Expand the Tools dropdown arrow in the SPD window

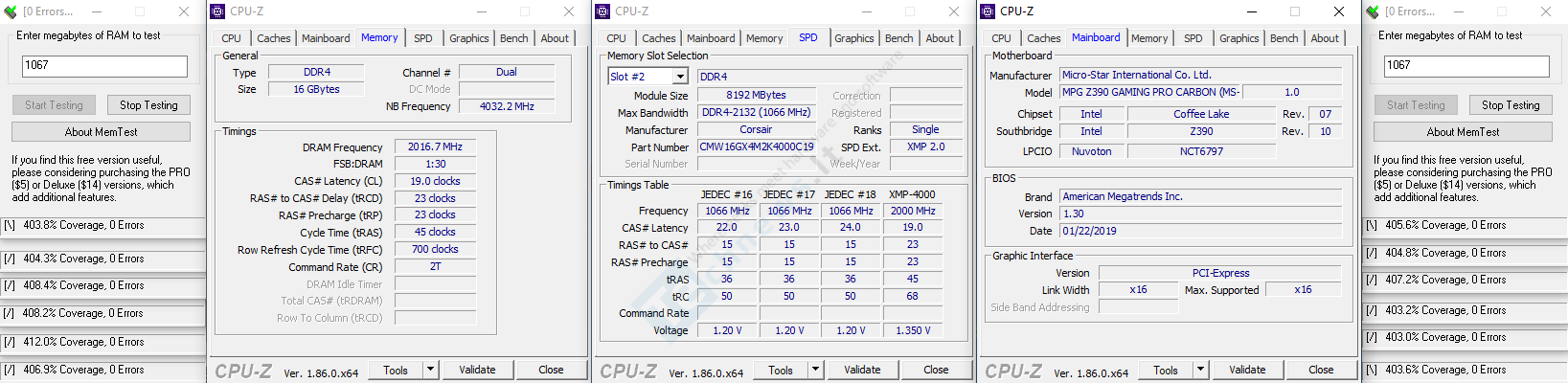[x=815, y=370]
